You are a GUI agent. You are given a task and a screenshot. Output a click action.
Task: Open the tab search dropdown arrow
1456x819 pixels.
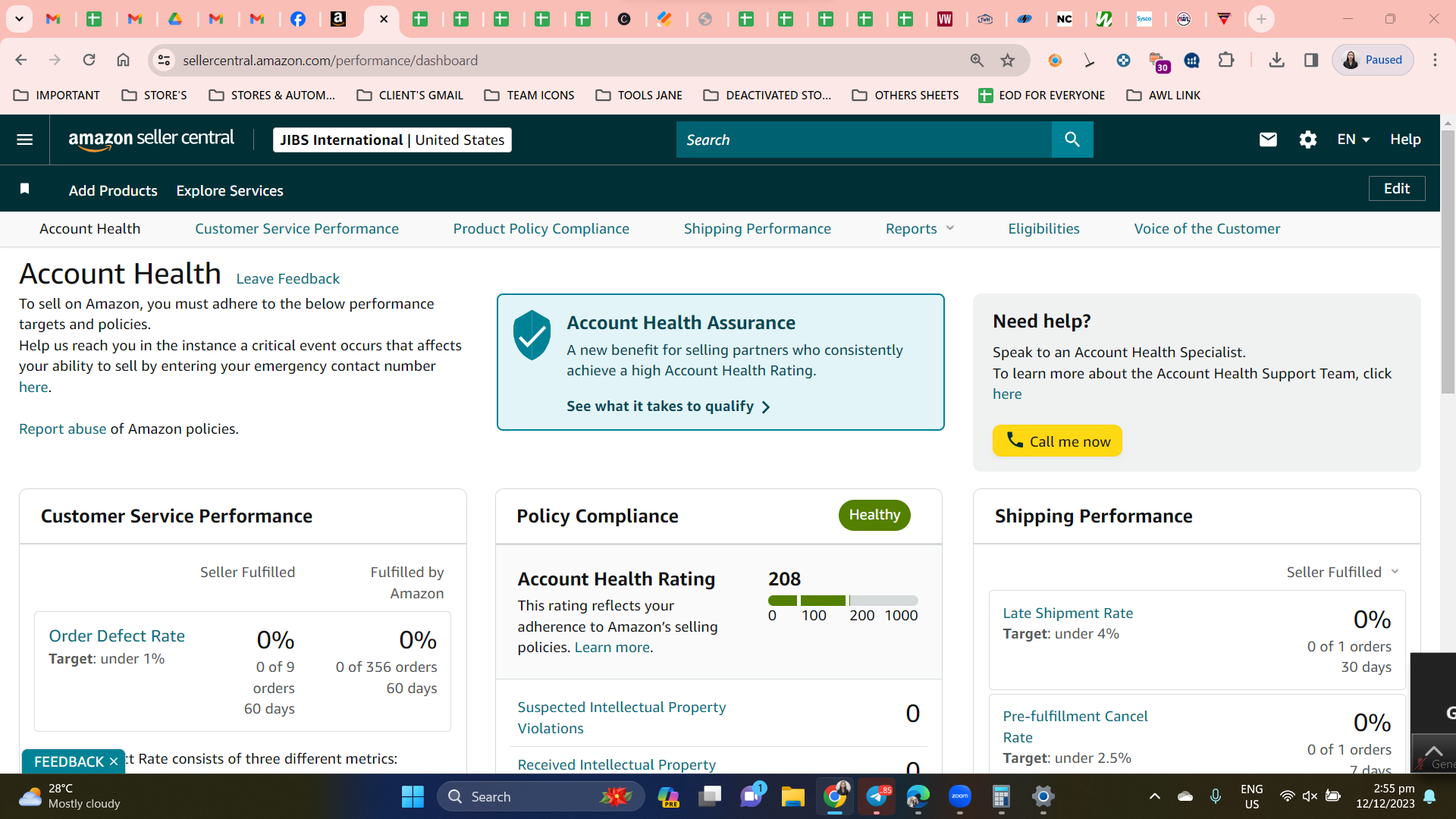[x=19, y=19]
